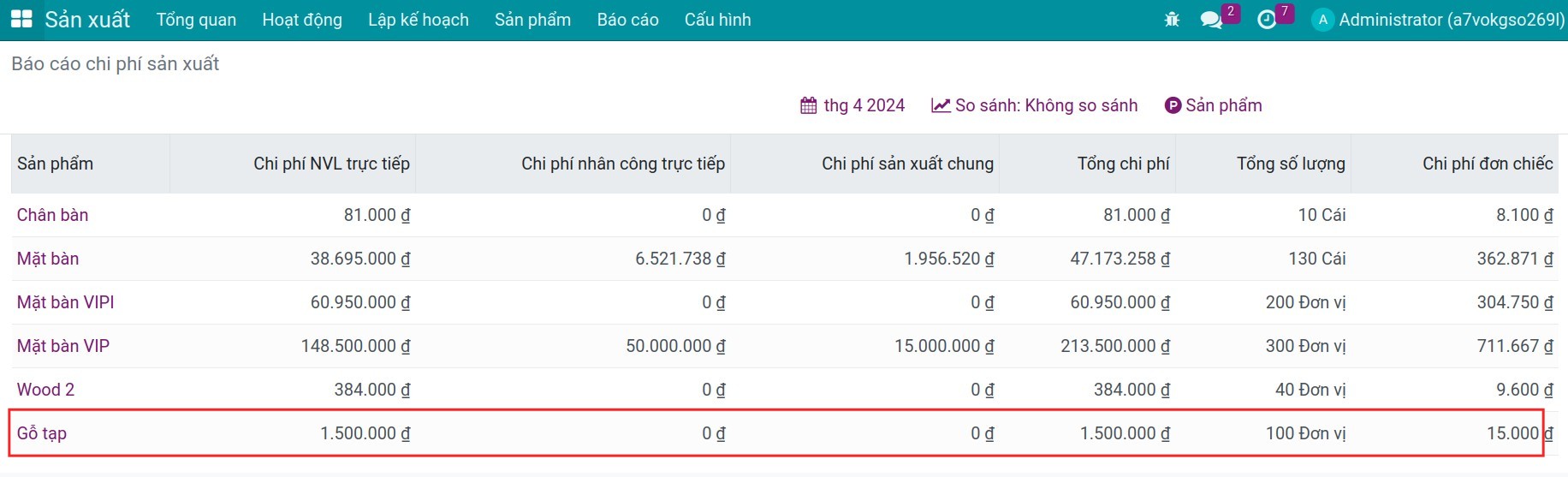Click the 50.000.000 ₫ labor cost cell
1568x477 pixels.
(x=675, y=346)
